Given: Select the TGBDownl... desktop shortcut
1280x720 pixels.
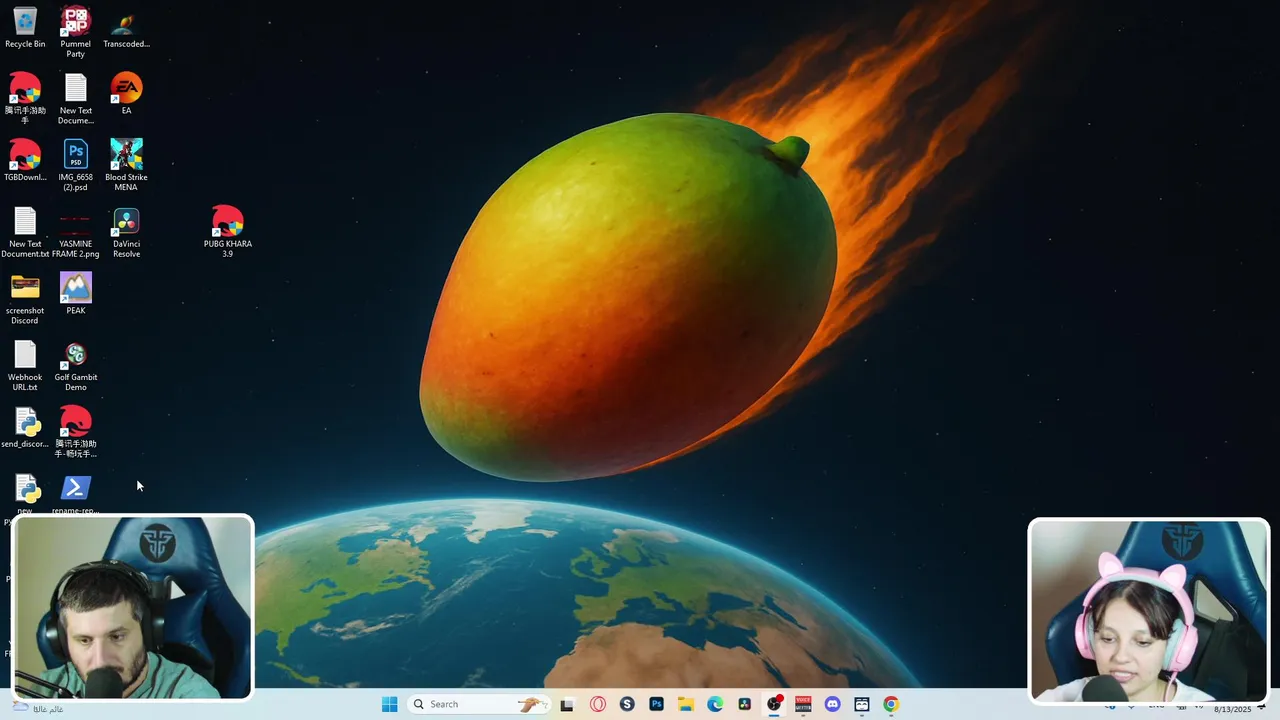Looking at the screenshot, I should [x=25, y=161].
